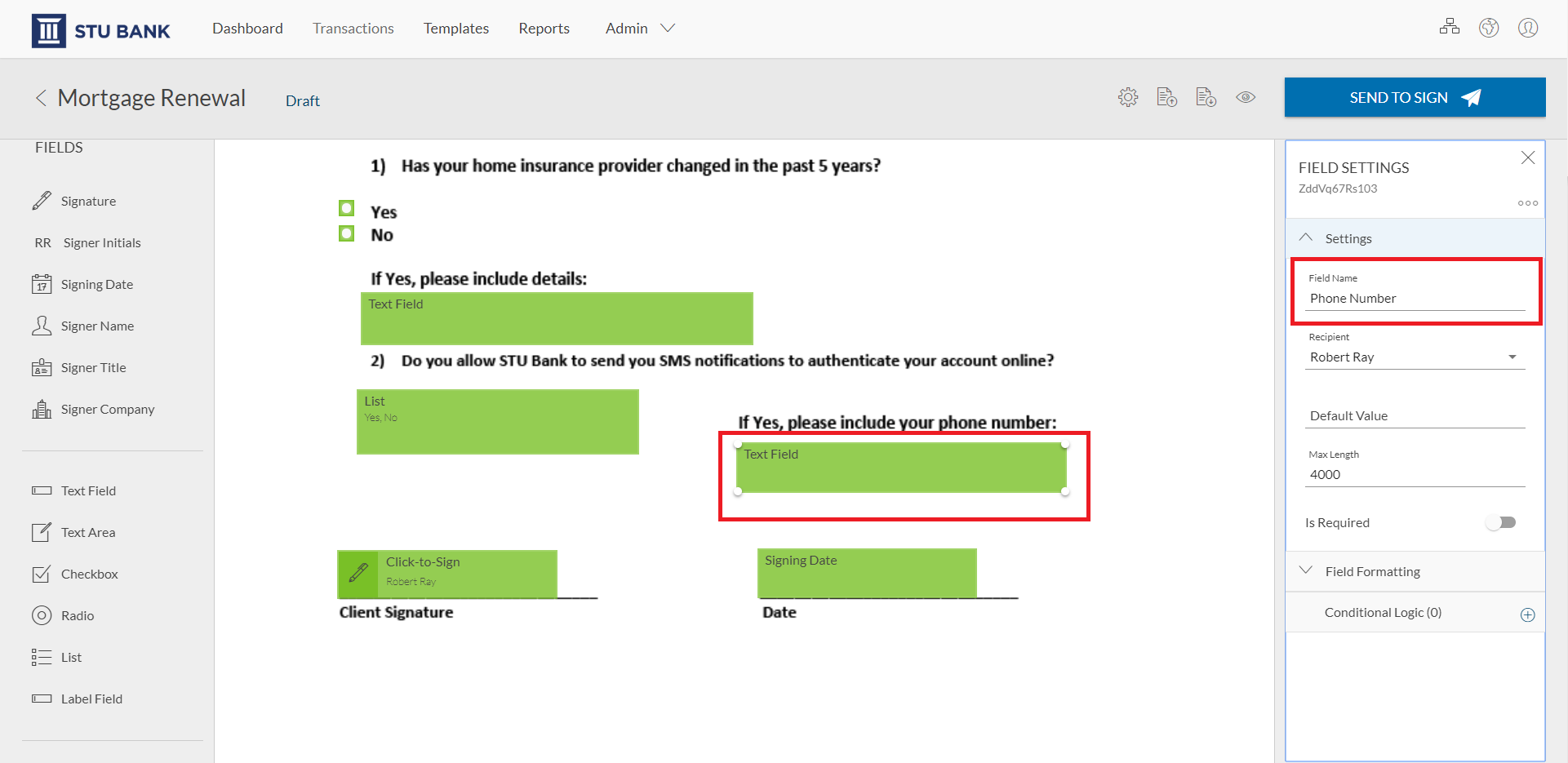
Task: Select the List field tool in sidebar
Action: tap(57, 657)
